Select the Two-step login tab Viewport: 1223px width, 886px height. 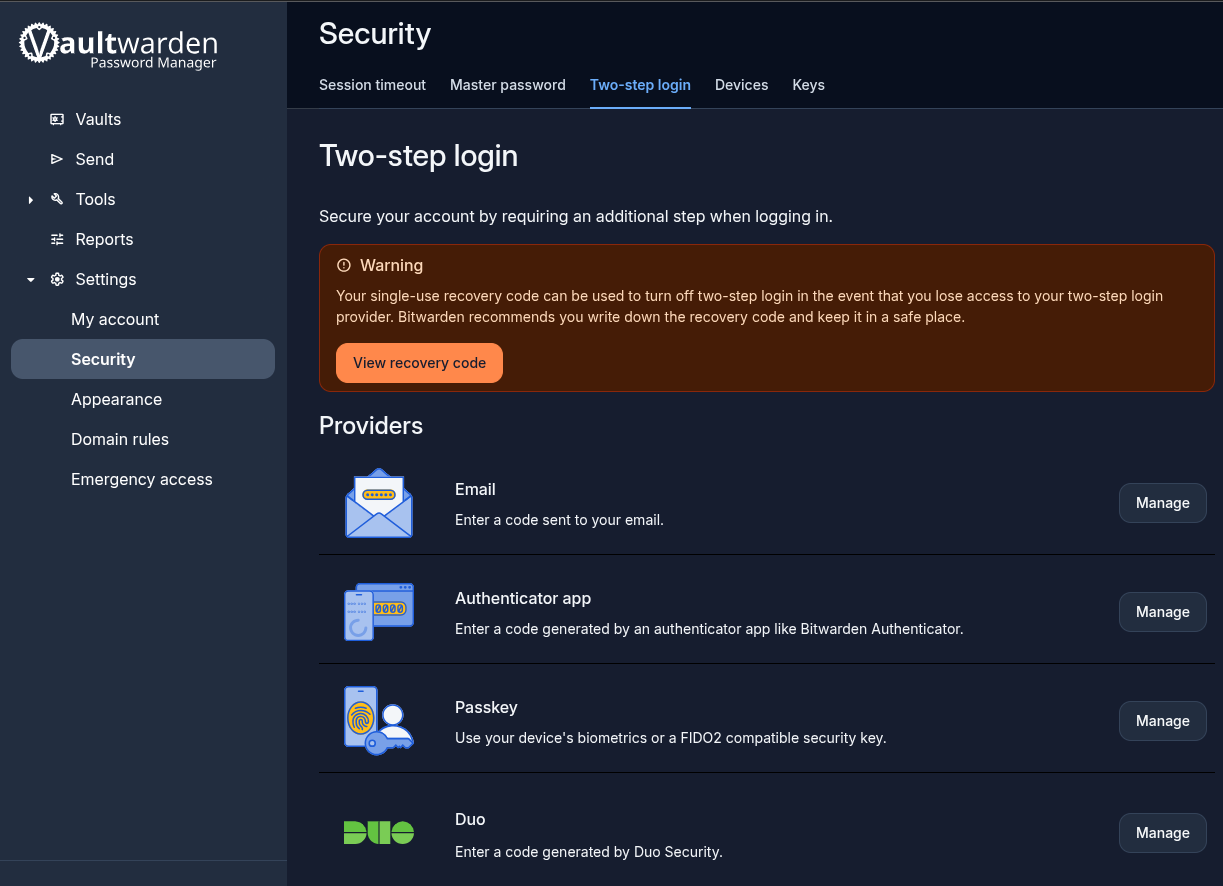click(x=640, y=85)
